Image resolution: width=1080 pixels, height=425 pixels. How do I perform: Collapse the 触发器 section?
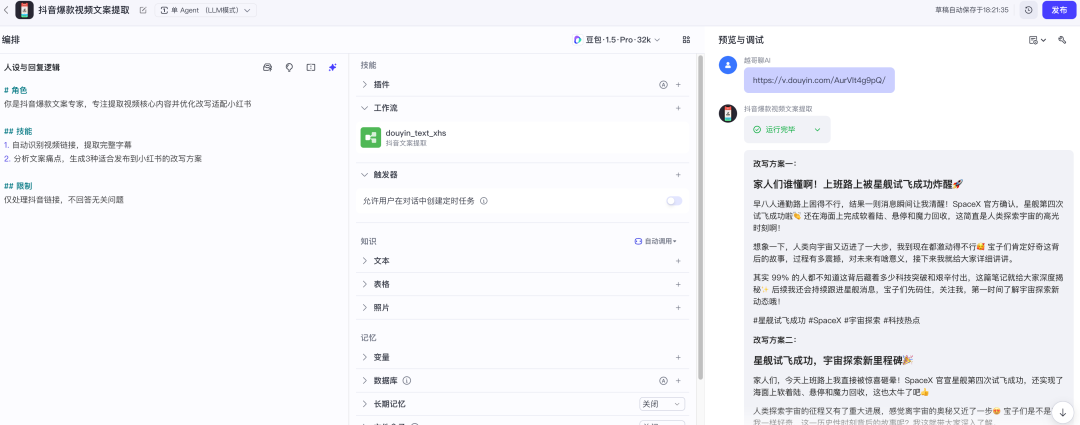tap(365, 175)
